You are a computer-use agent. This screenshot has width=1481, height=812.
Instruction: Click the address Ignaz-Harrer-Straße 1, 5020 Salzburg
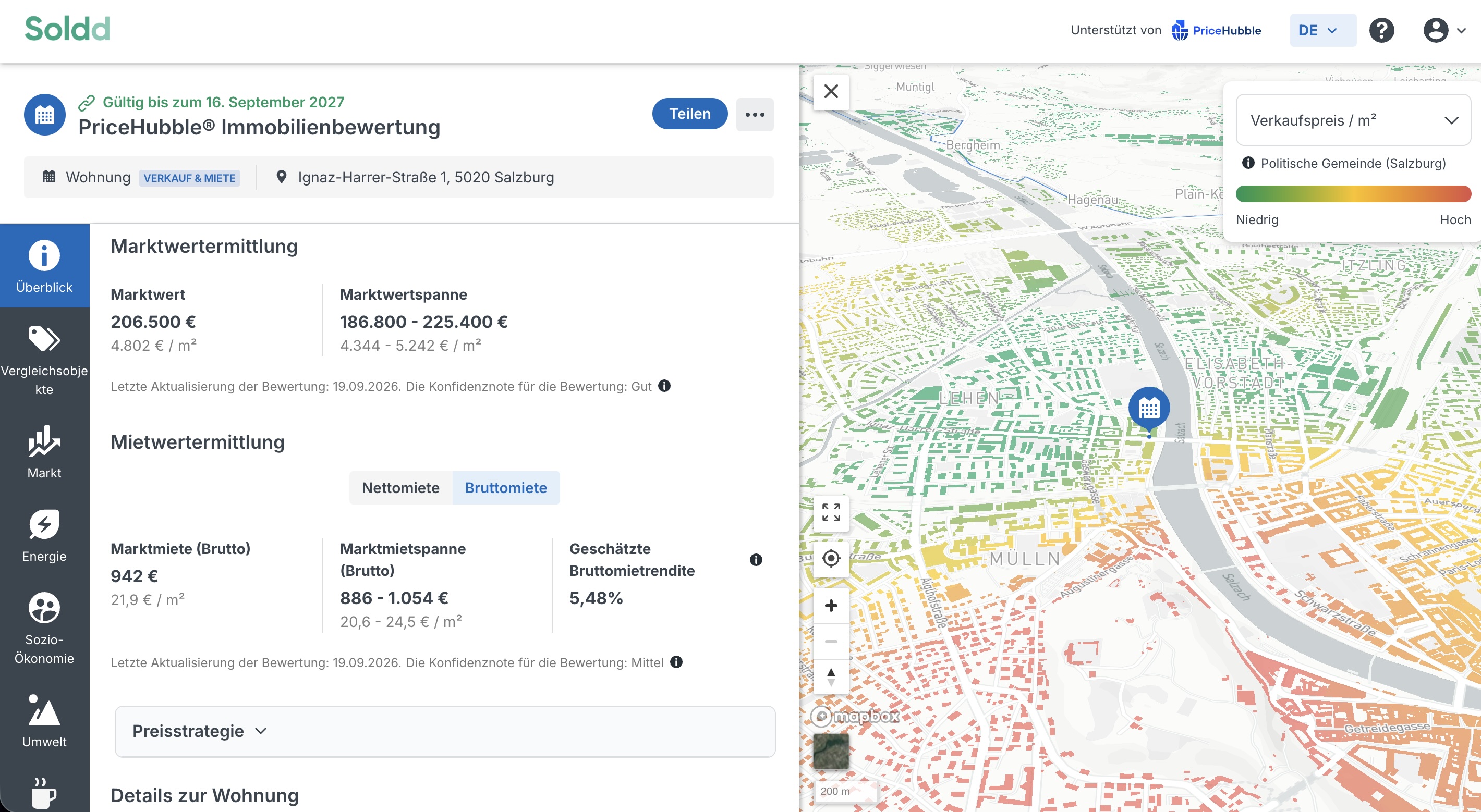pyautogui.click(x=426, y=177)
